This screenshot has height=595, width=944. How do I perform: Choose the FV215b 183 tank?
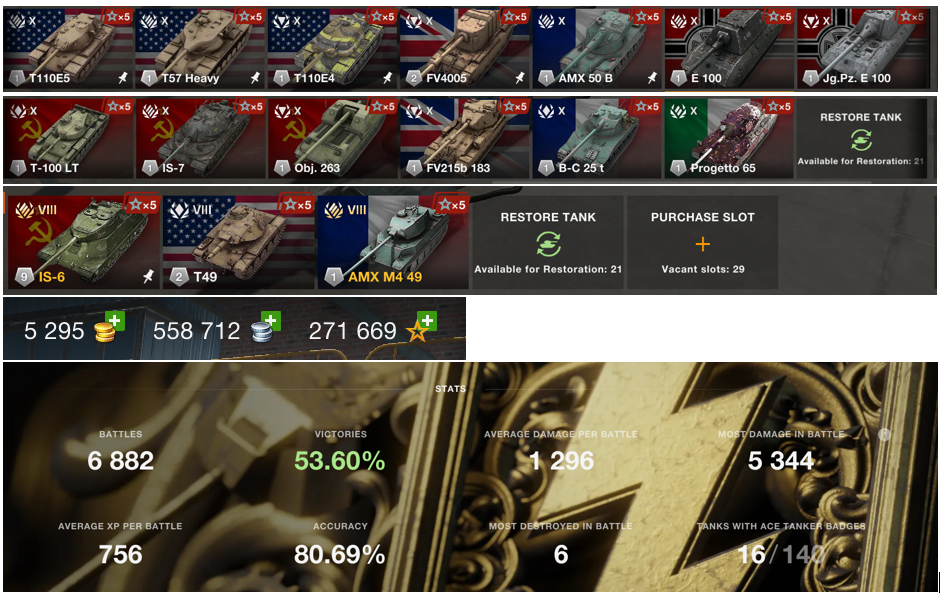[x=465, y=139]
